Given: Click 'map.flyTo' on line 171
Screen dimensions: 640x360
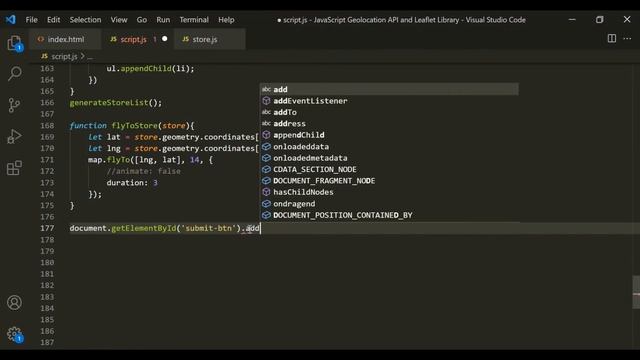Looking at the screenshot, I should 109,160.
